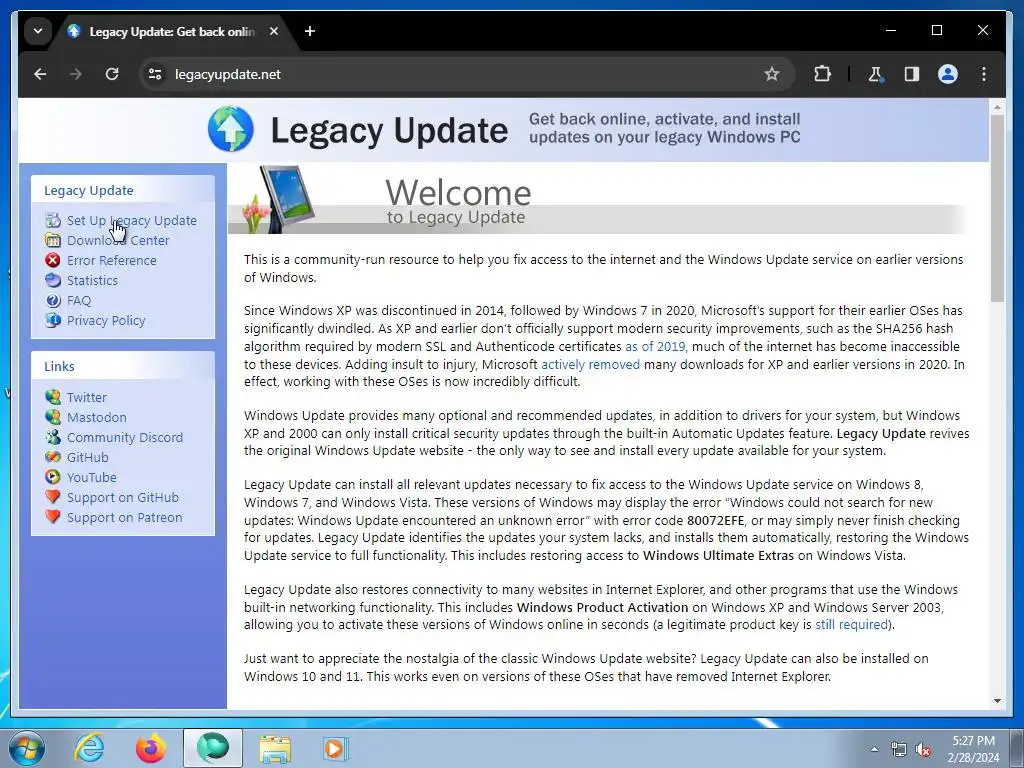Click the page scrollbar down arrow
The image size is (1024, 768).
[x=997, y=701]
